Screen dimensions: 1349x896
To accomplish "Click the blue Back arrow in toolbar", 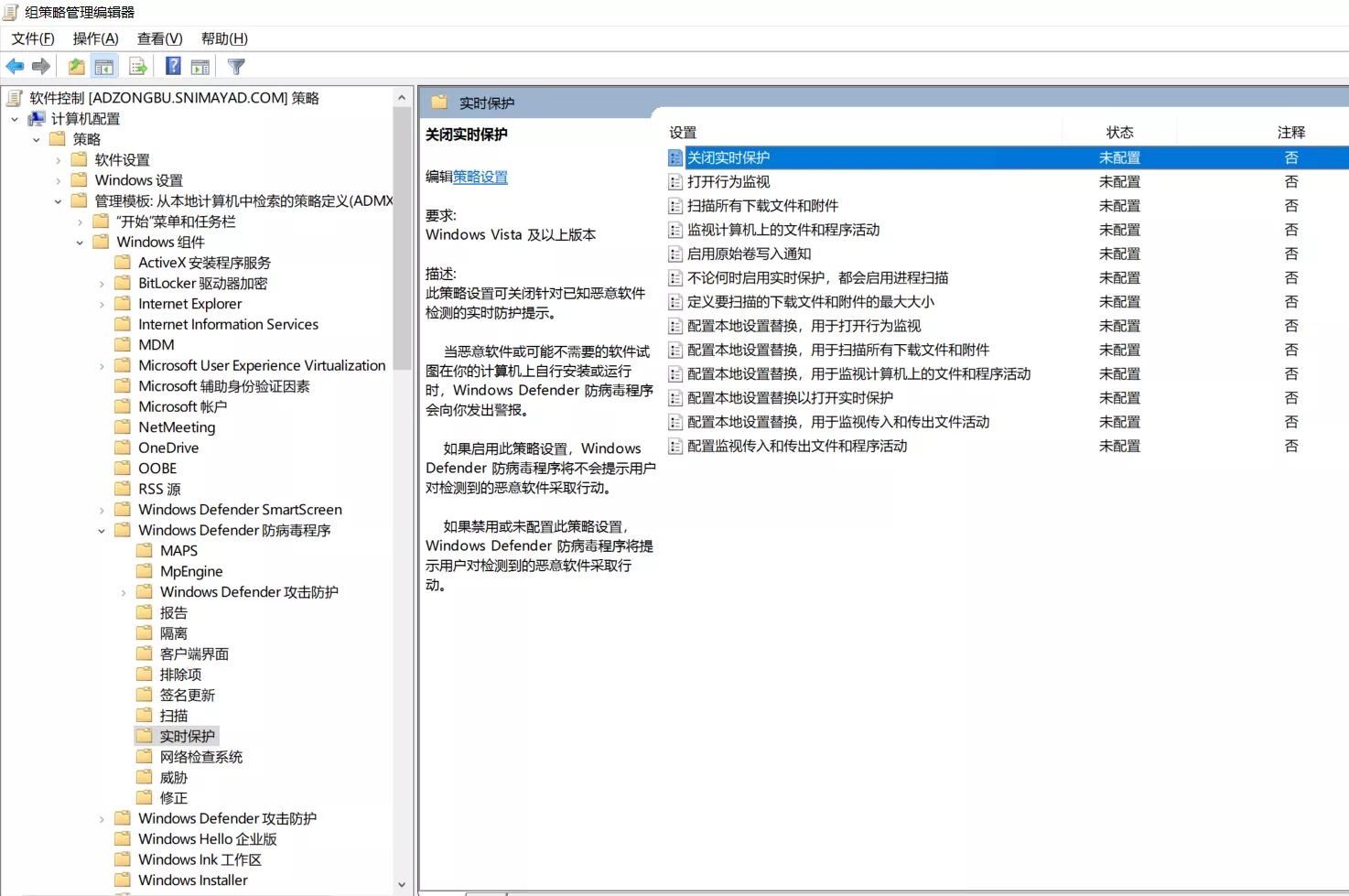I will 15,67.
